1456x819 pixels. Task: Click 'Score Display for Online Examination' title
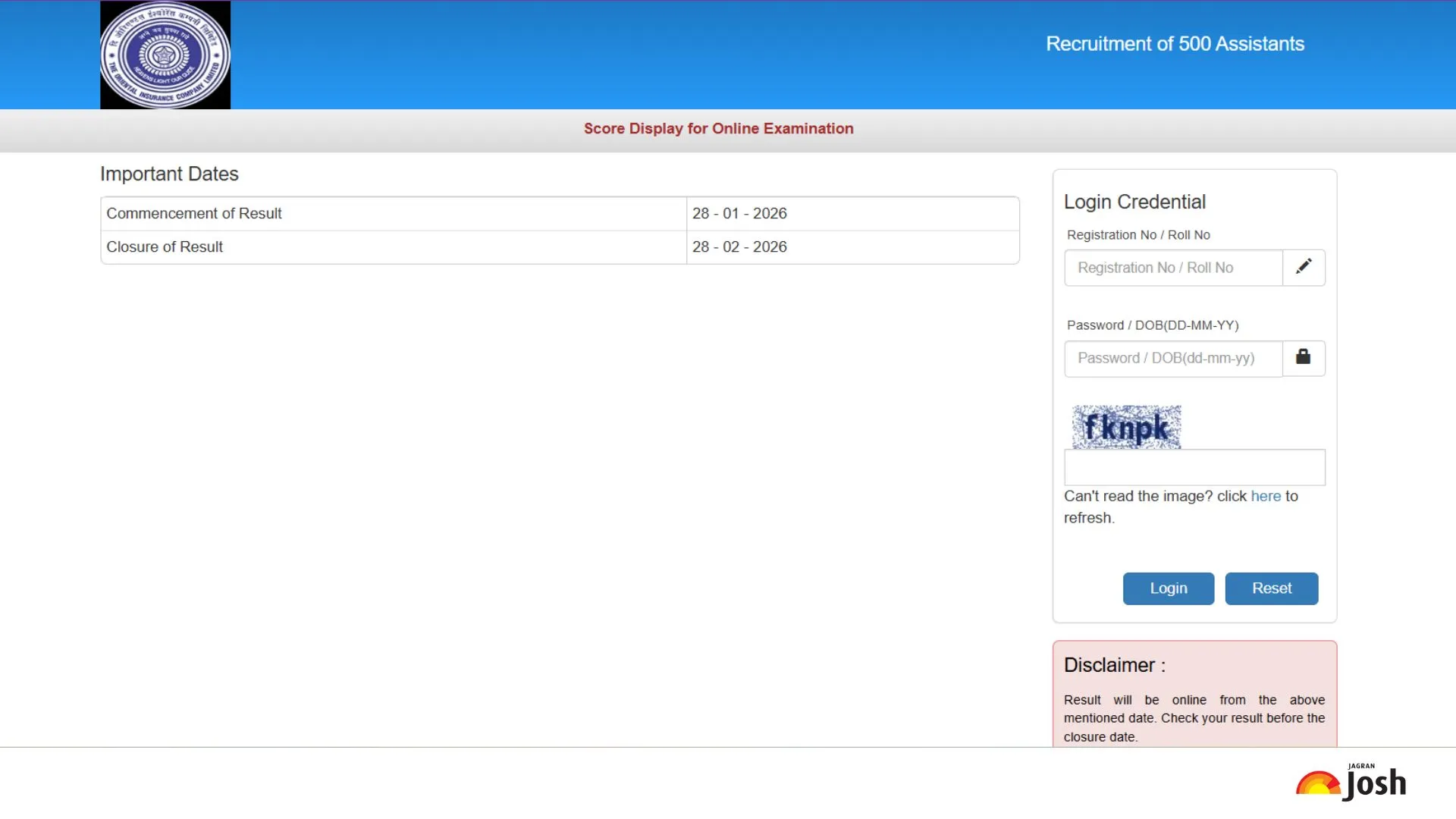718,129
